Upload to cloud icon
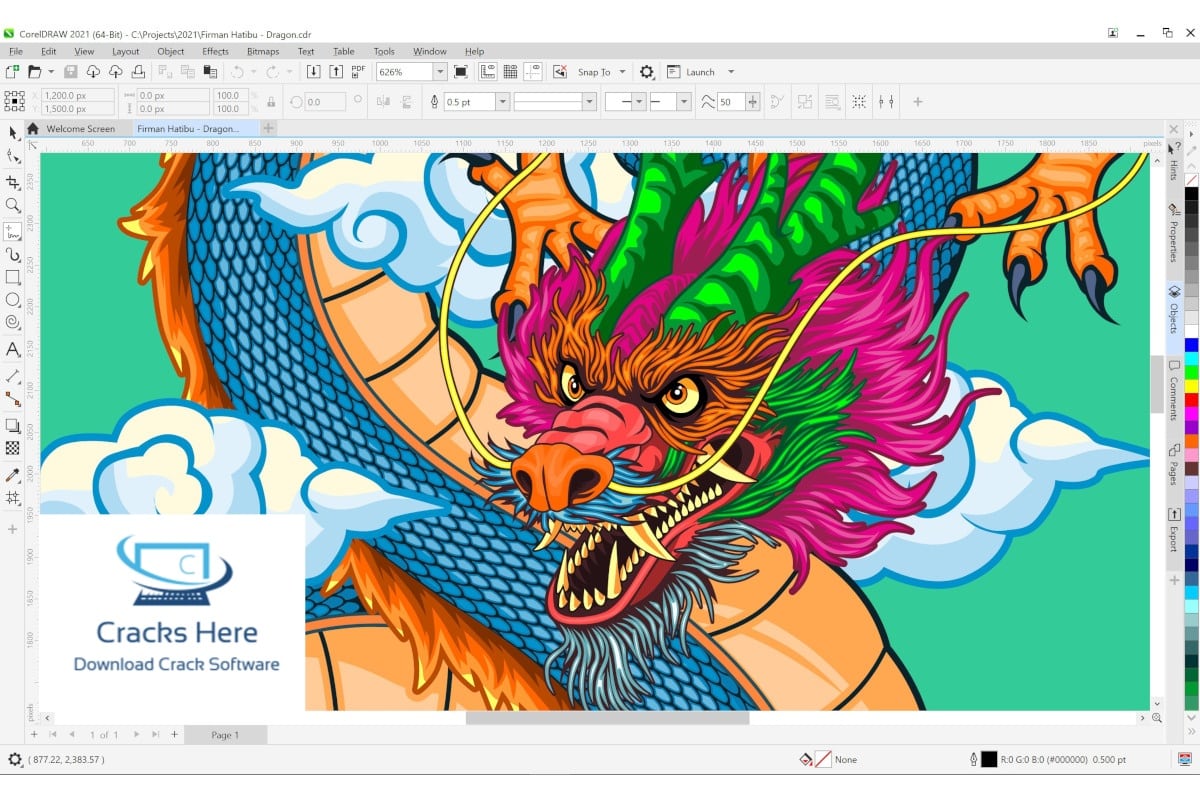Viewport: 1200px width, 800px height. coord(116,72)
